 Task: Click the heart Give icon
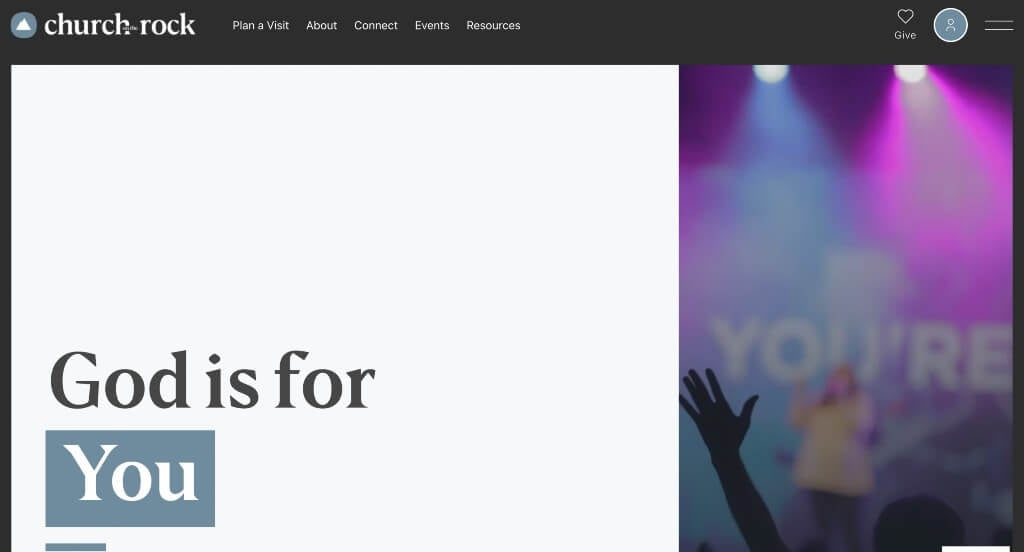pos(905,16)
